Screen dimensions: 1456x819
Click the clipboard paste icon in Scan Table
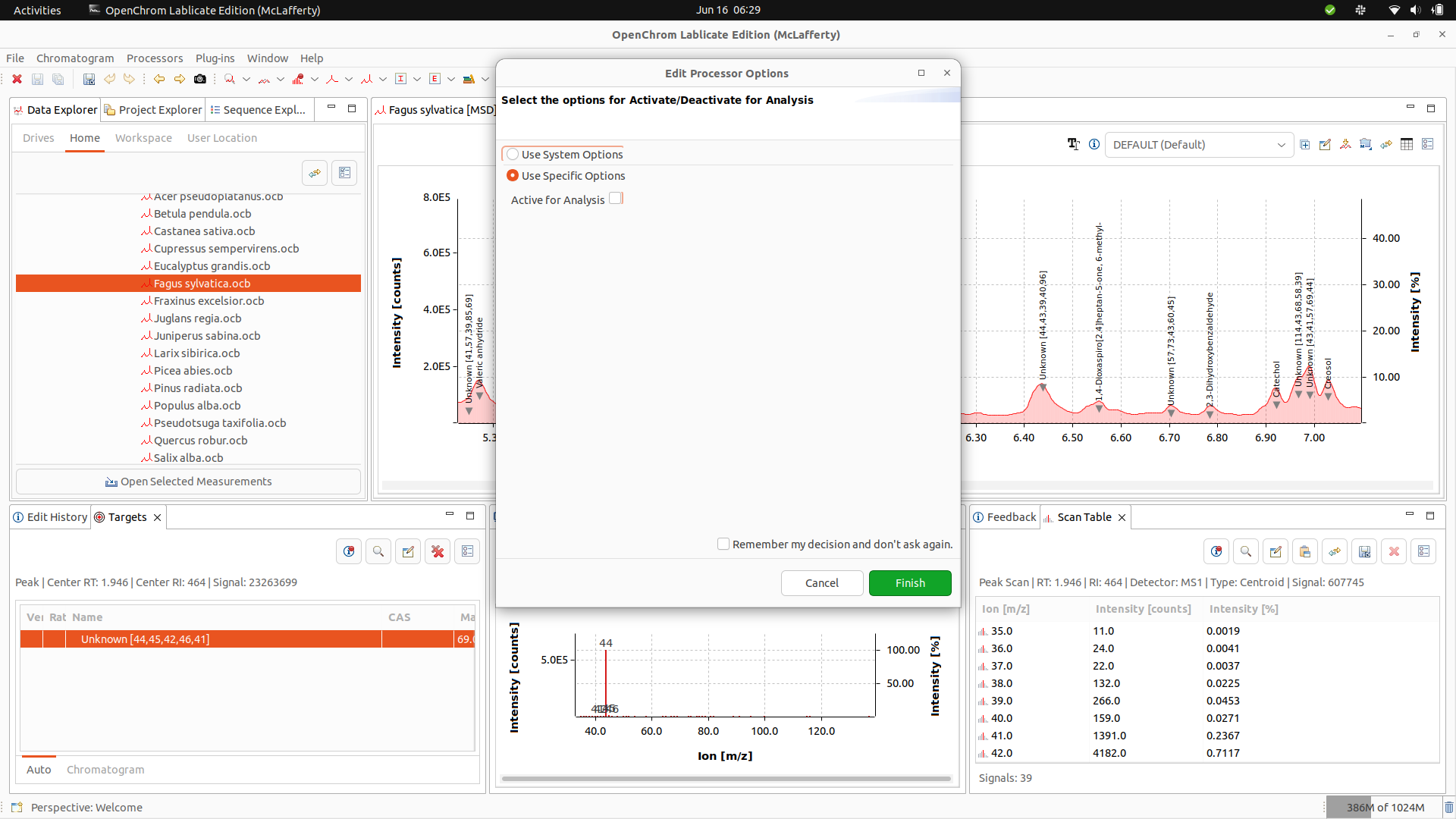[1305, 551]
